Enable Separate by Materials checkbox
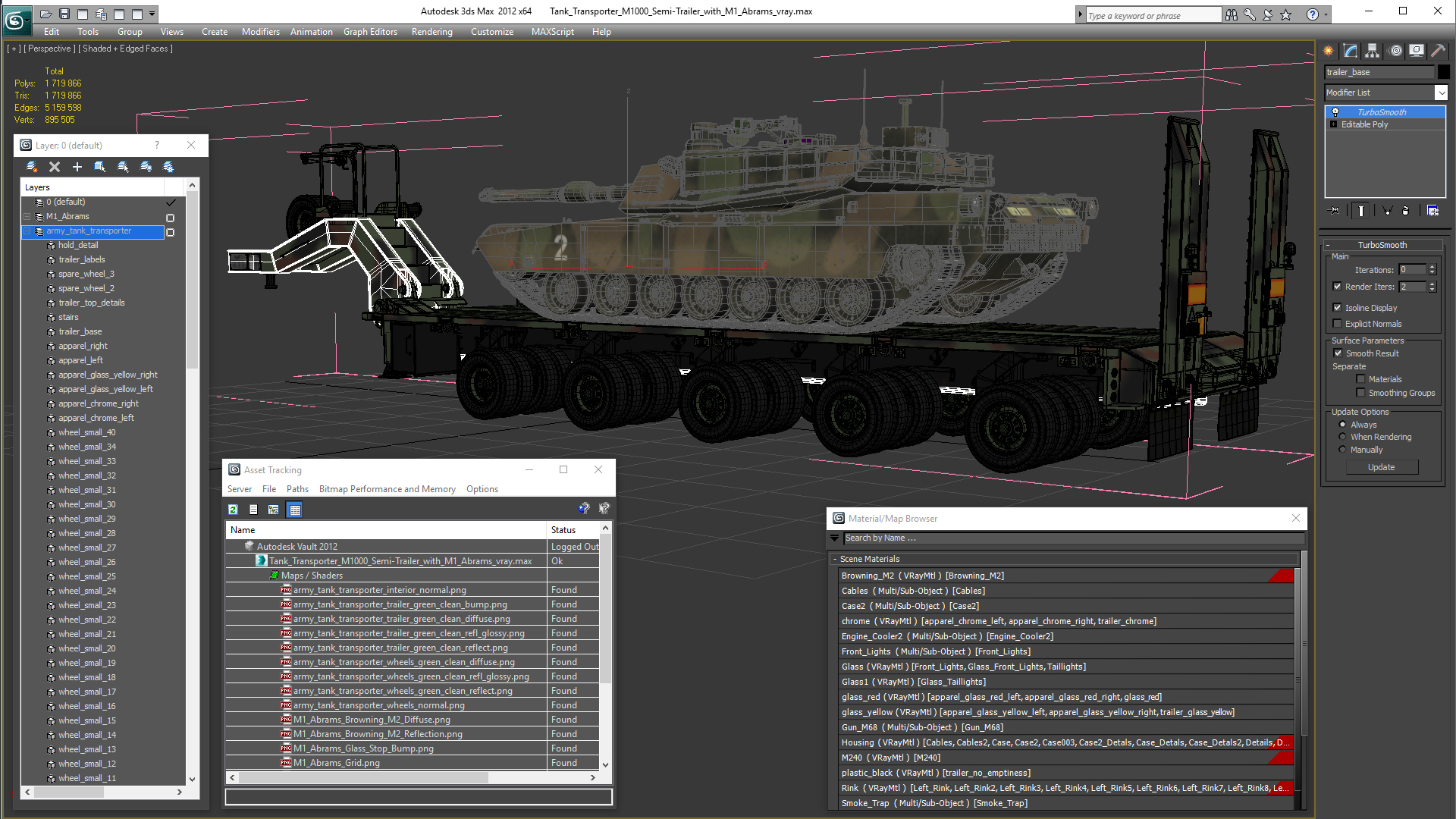The image size is (1456, 819). [1360, 379]
